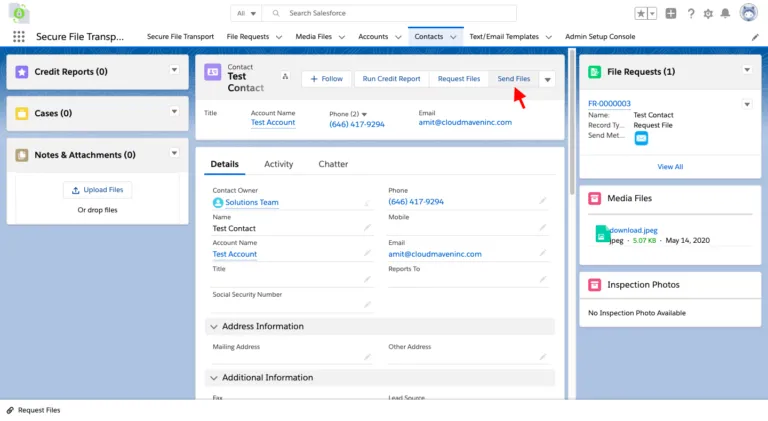
Task: Click the Send Files button
Action: [x=514, y=79]
